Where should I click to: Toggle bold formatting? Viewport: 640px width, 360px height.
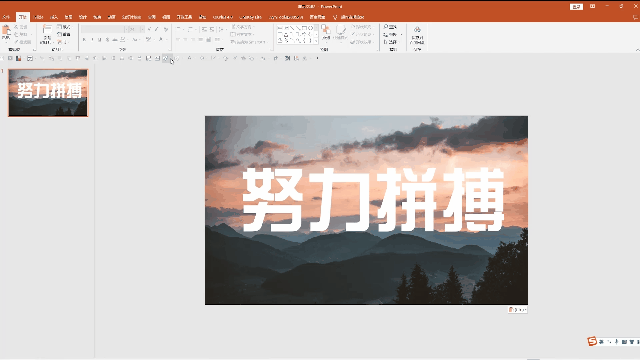click(x=84, y=40)
